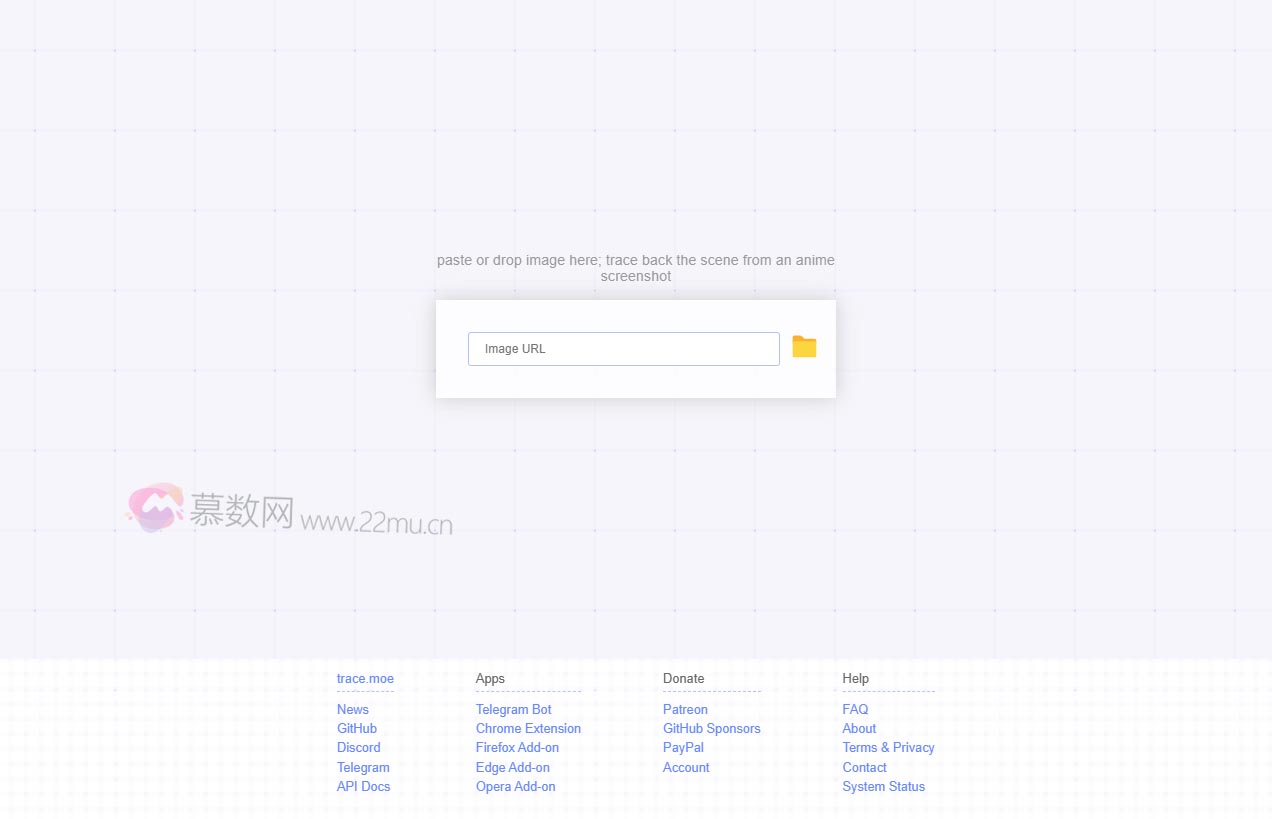View the FAQ page
This screenshot has height=819, width=1272.
(x=855, y=709)
